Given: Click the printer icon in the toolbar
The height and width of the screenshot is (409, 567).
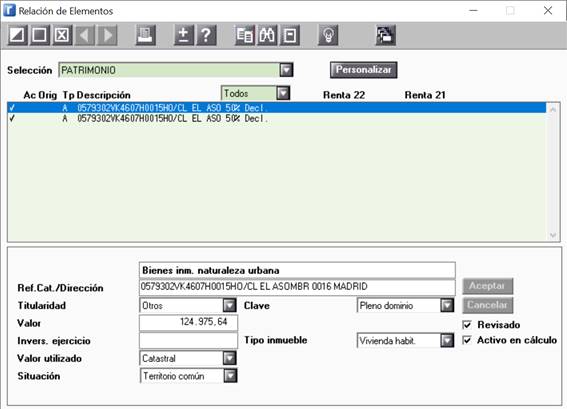Looking at the screenshot, I should (145, 35).
